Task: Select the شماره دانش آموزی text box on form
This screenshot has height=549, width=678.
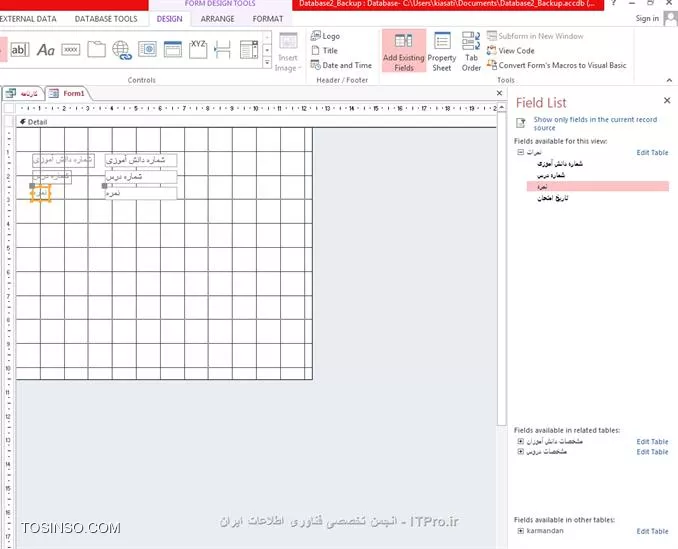Action: pyautogui.click(x=141, y=160)
